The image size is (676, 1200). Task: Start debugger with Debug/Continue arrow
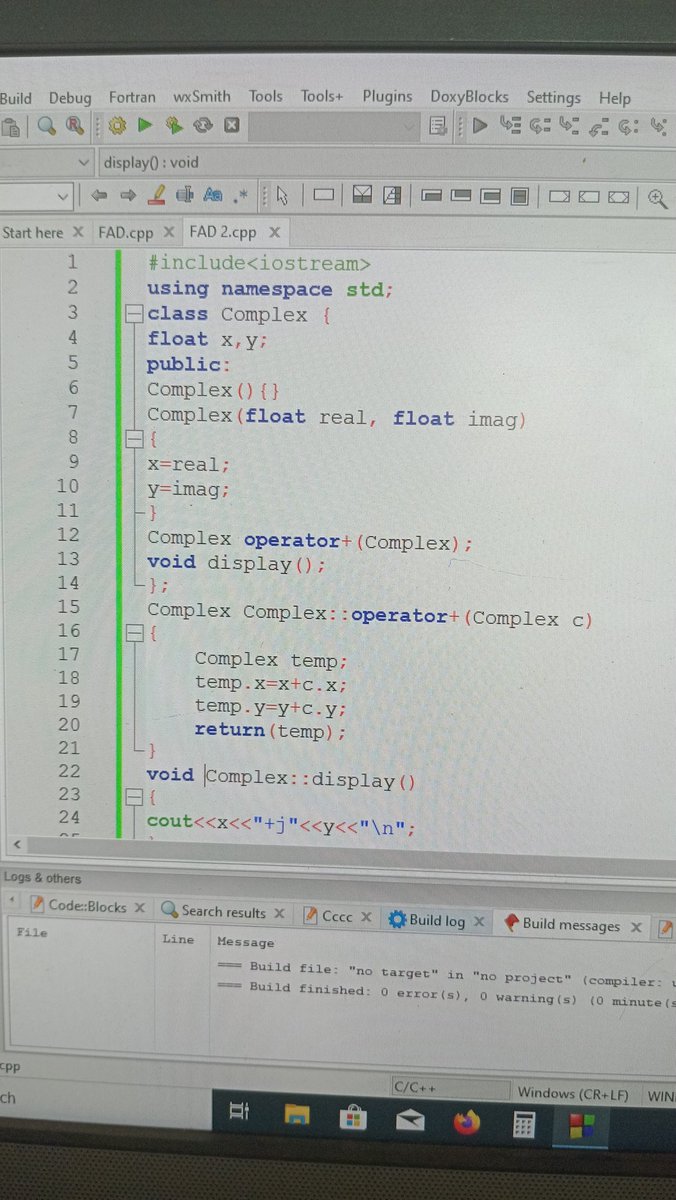[x=480, y=126]
